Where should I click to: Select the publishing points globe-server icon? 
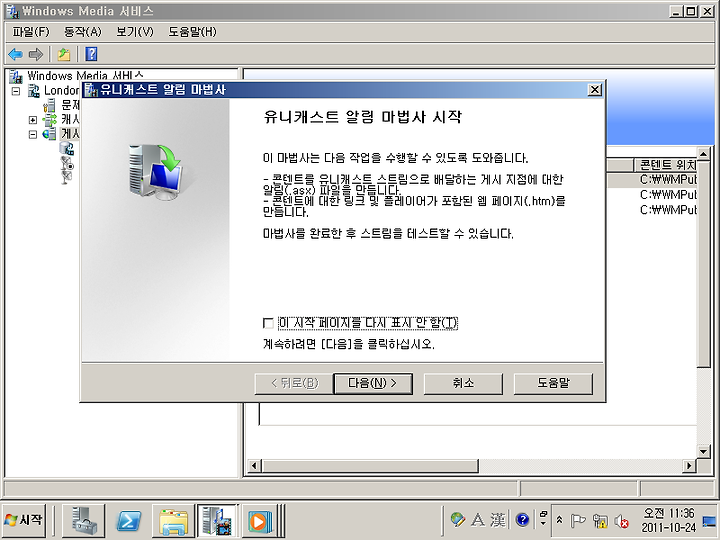coord(49,134)
